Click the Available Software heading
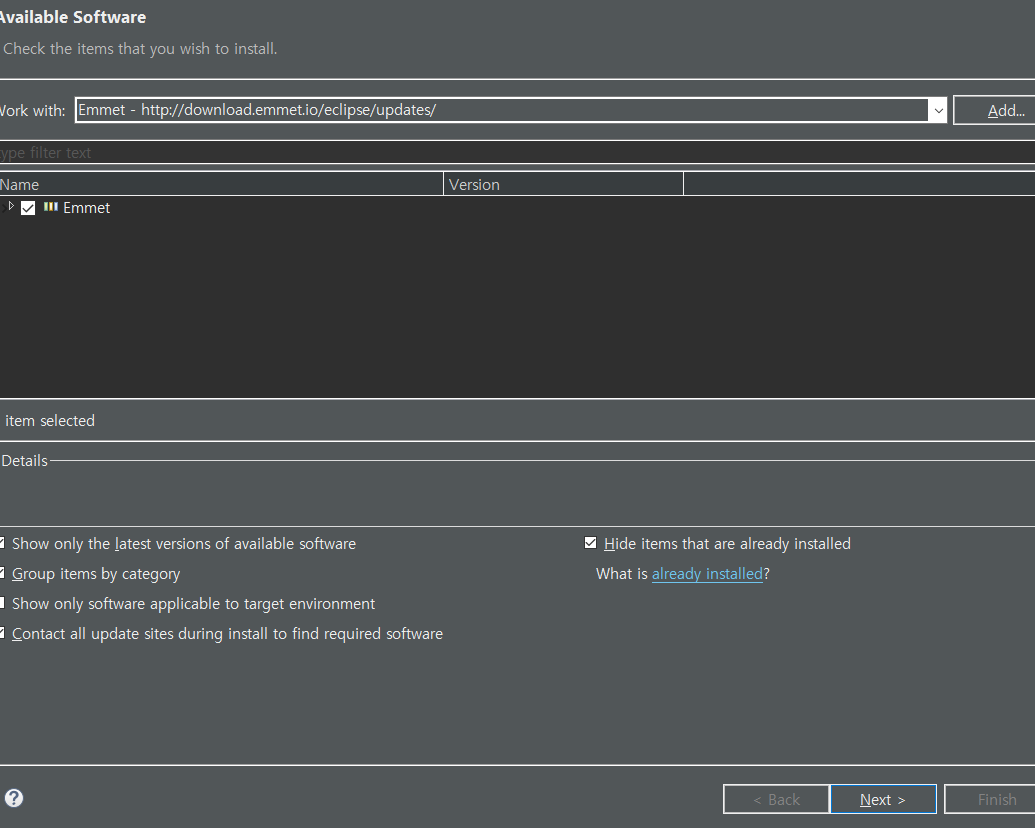 73,17
